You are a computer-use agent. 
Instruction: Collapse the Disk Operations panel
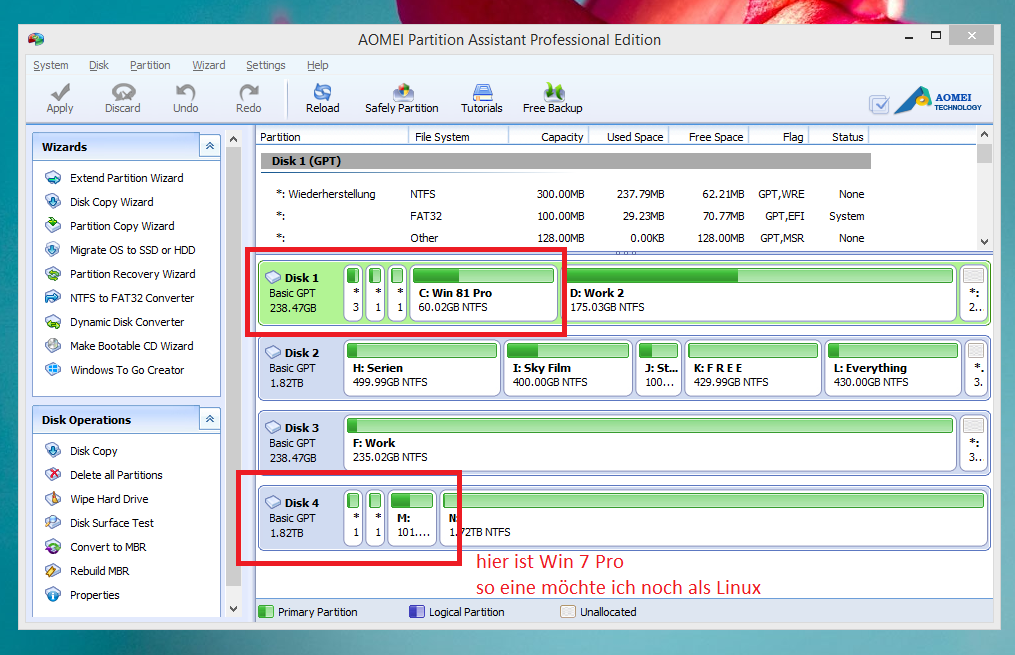point(210,419)
